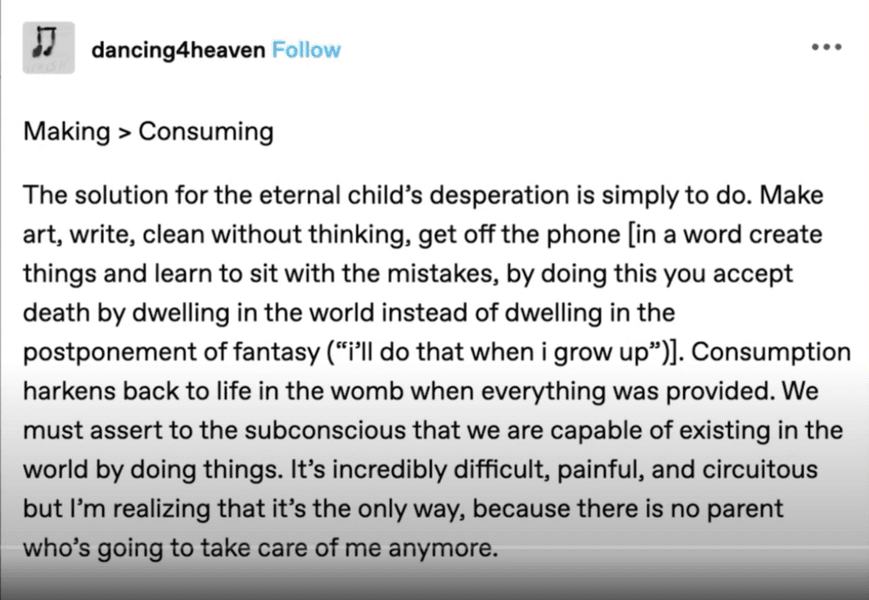The image size is (869, 600).
Task: Open the three-dot post options menu
Action: (826, 47)
